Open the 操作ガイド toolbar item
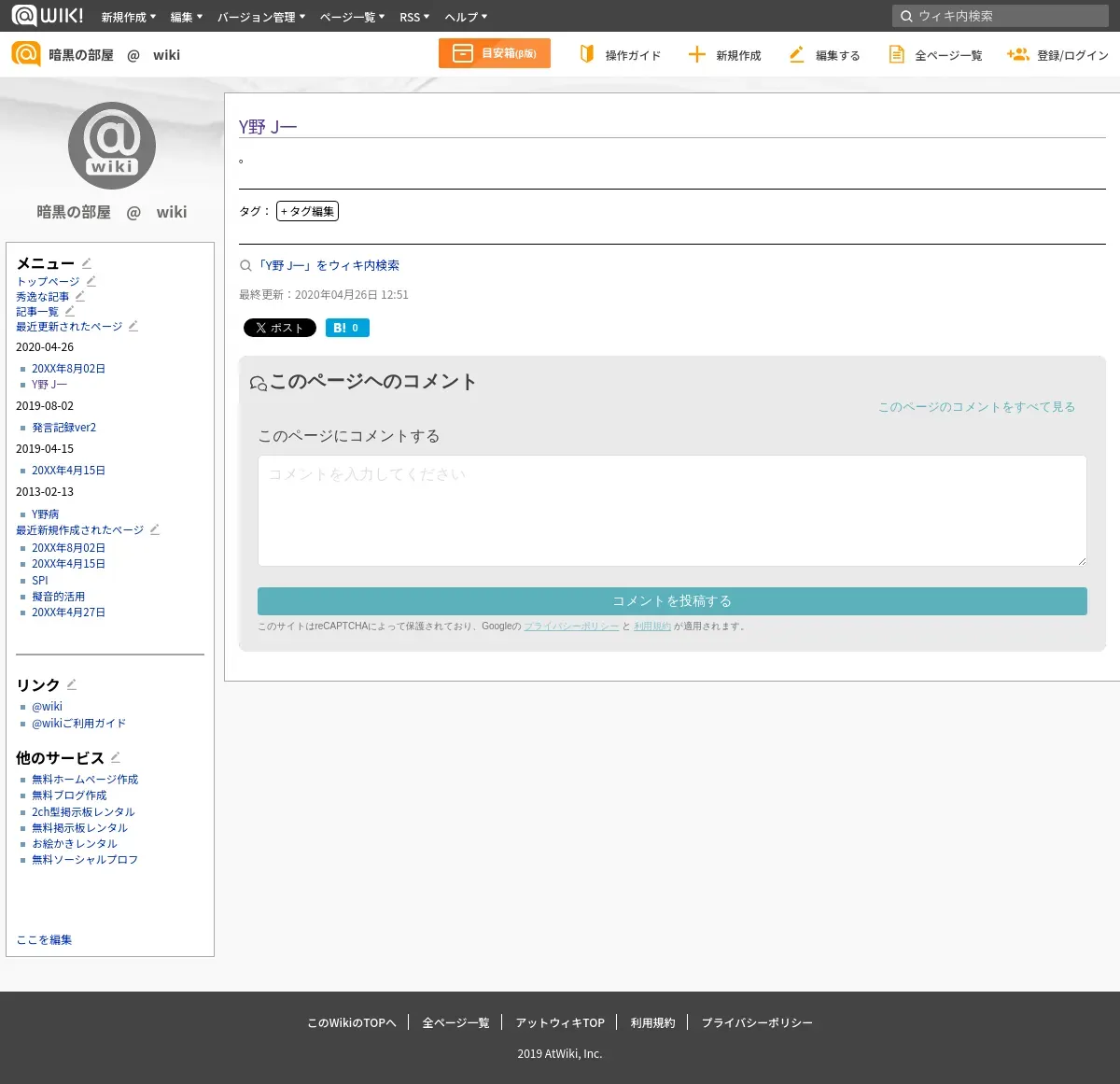 pyautogui.click(x=620, y=55)
